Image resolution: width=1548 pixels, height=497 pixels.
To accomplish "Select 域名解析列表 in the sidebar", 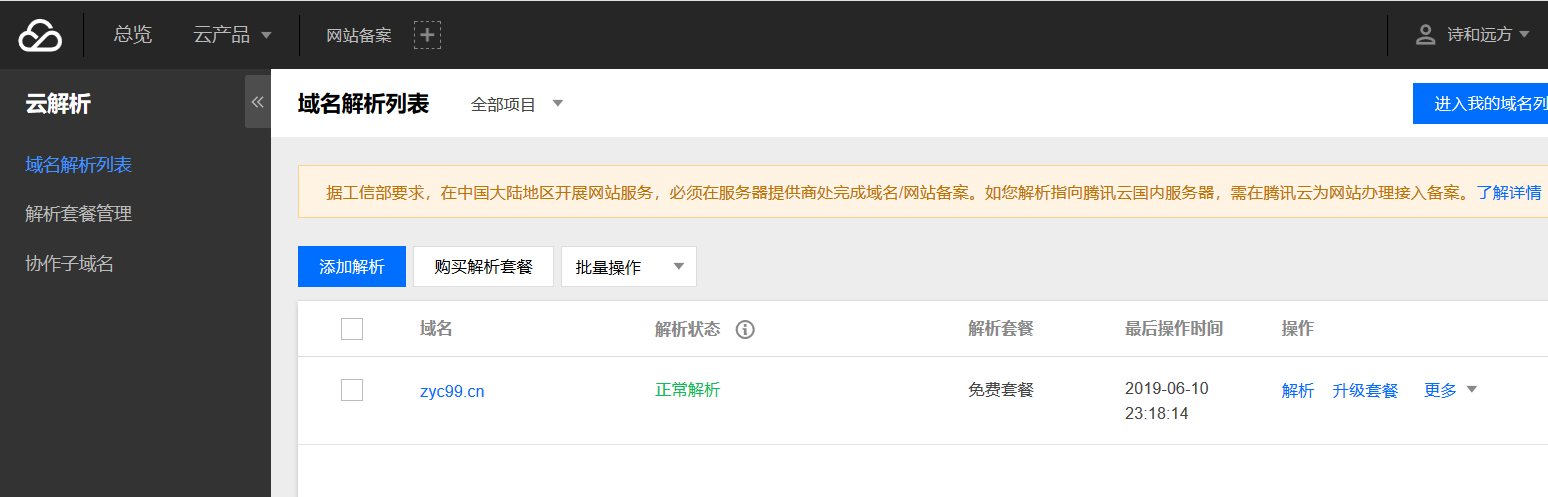I will point(79,165).
